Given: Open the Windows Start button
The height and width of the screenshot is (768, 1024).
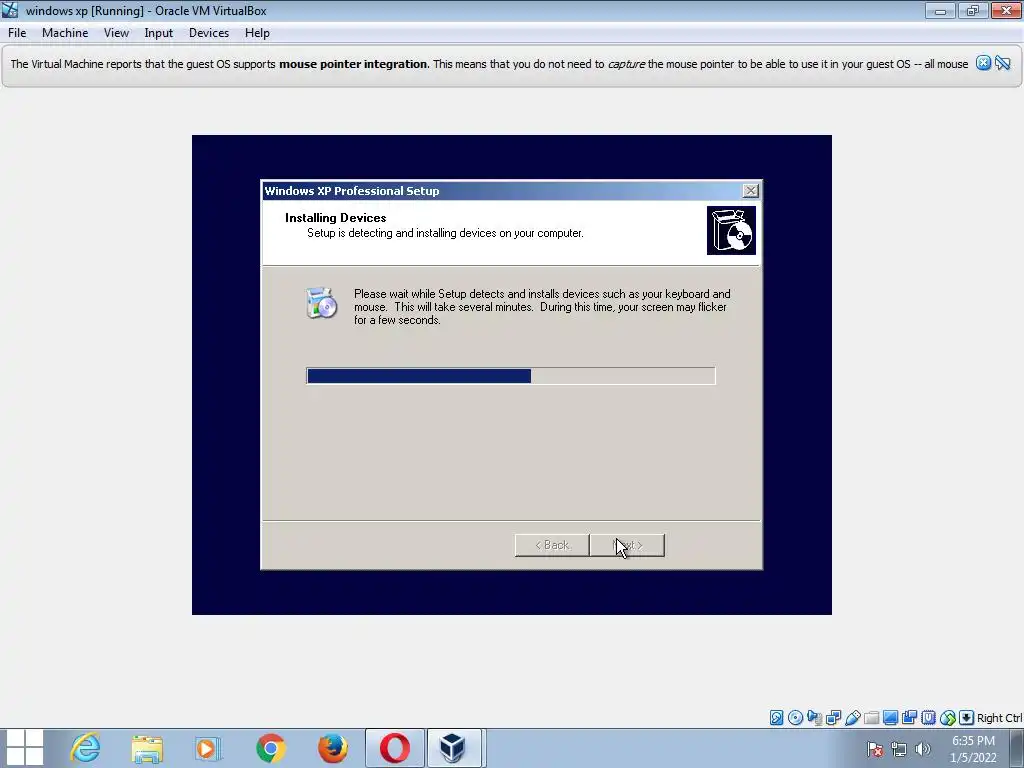Looking at the screenshot, I should tap(24, 748).
